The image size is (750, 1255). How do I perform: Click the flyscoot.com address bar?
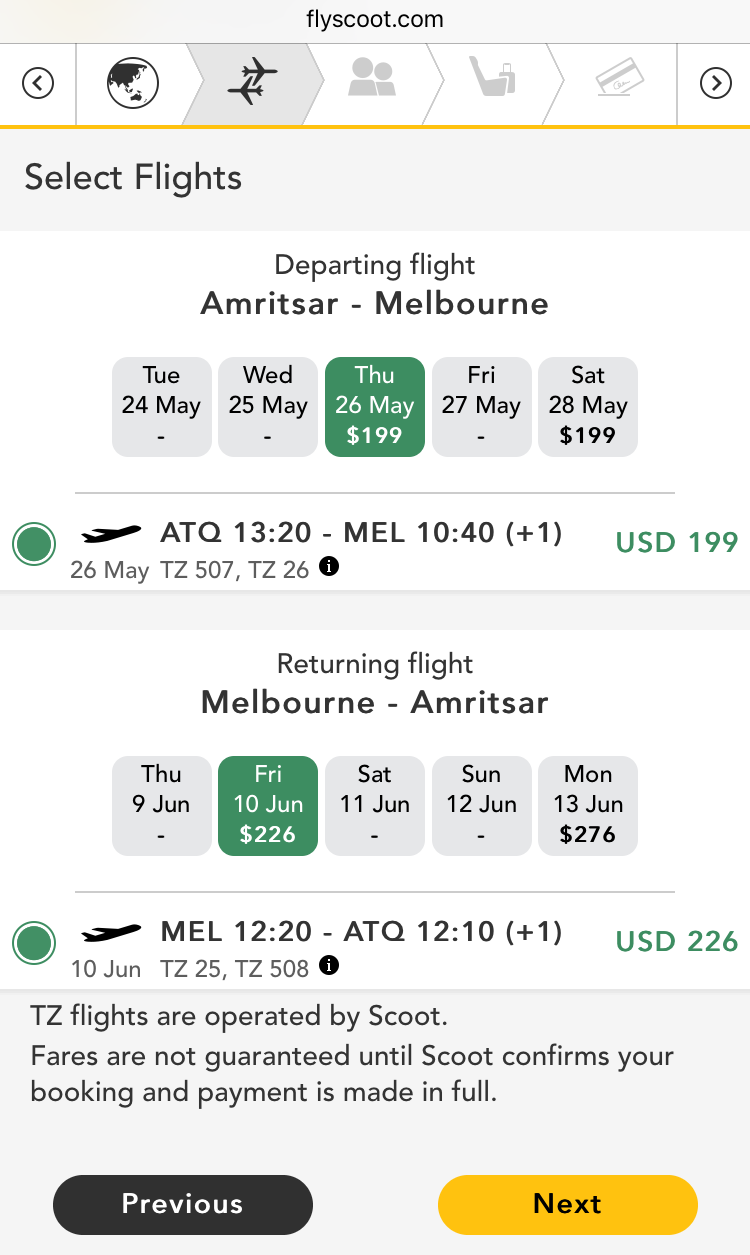point(375,20)
